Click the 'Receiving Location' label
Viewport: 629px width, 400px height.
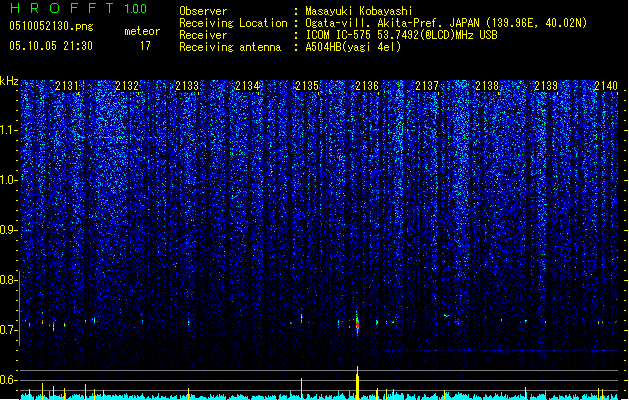(233, 23)
